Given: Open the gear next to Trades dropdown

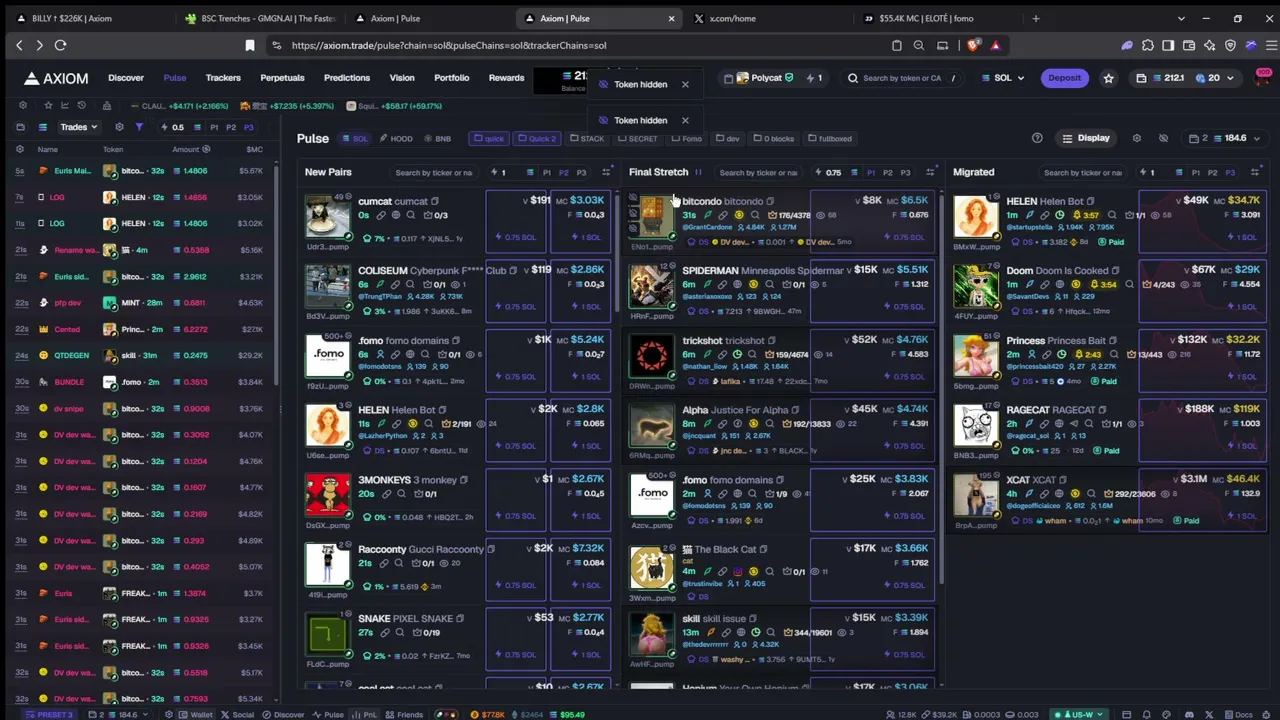Looking at the screenshot, I should click(119, 127).
